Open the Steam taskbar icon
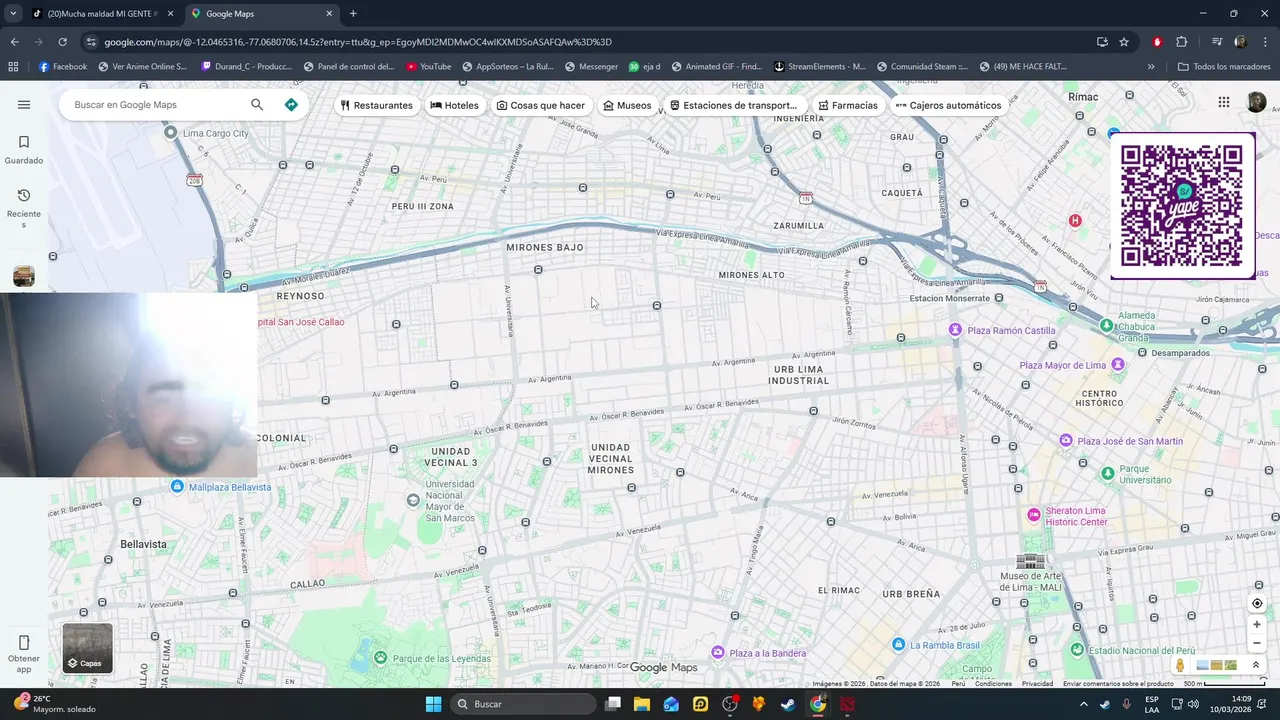 point(789,704)
